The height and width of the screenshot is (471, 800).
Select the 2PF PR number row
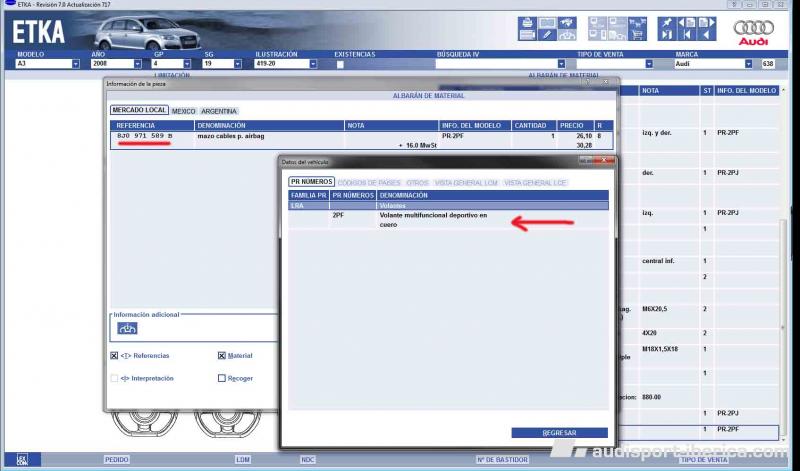click(x=448, y=220)
